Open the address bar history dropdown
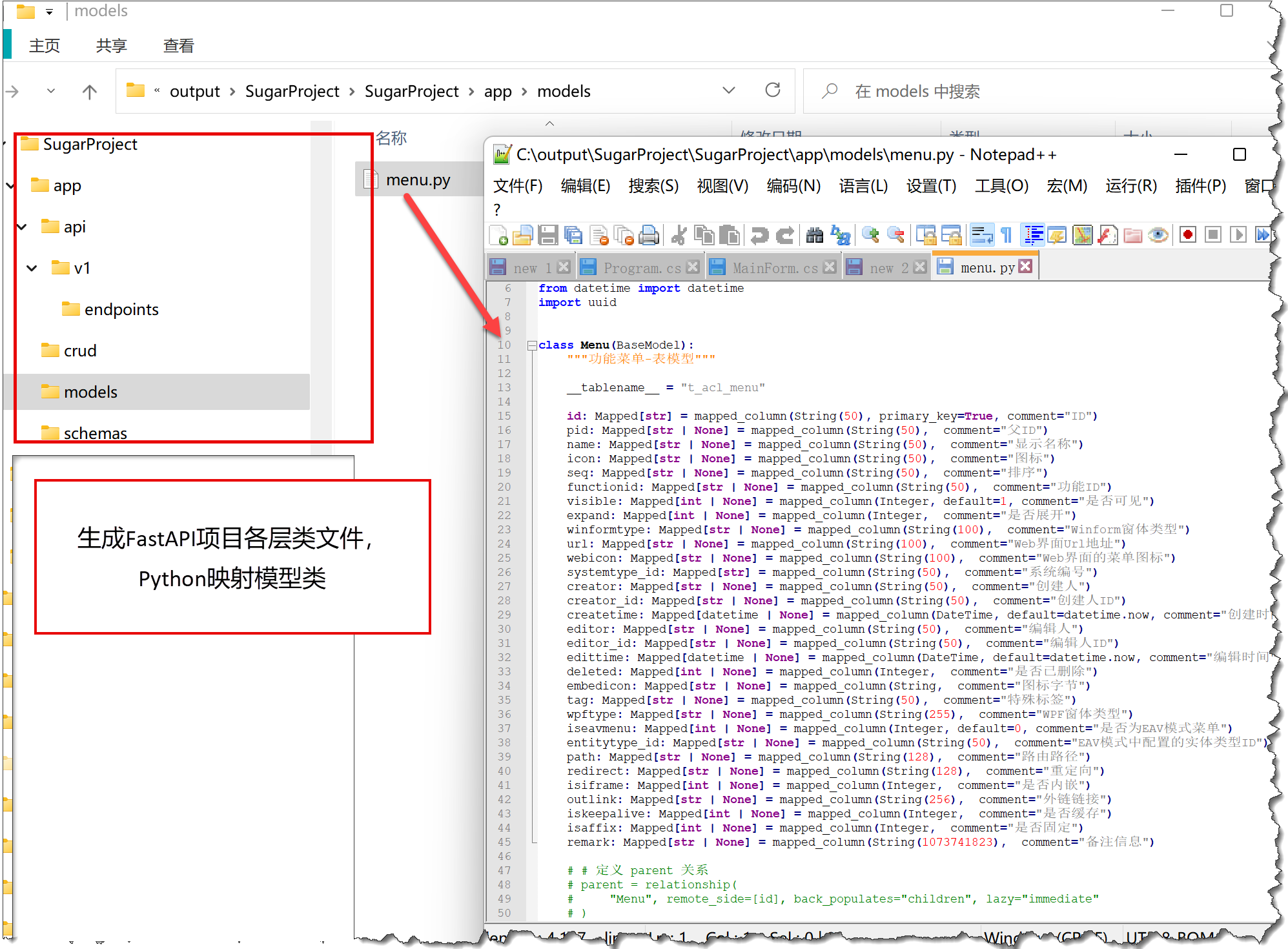Screen dimensions: 1288x949 pyautogui.click(x=729, y=91)
